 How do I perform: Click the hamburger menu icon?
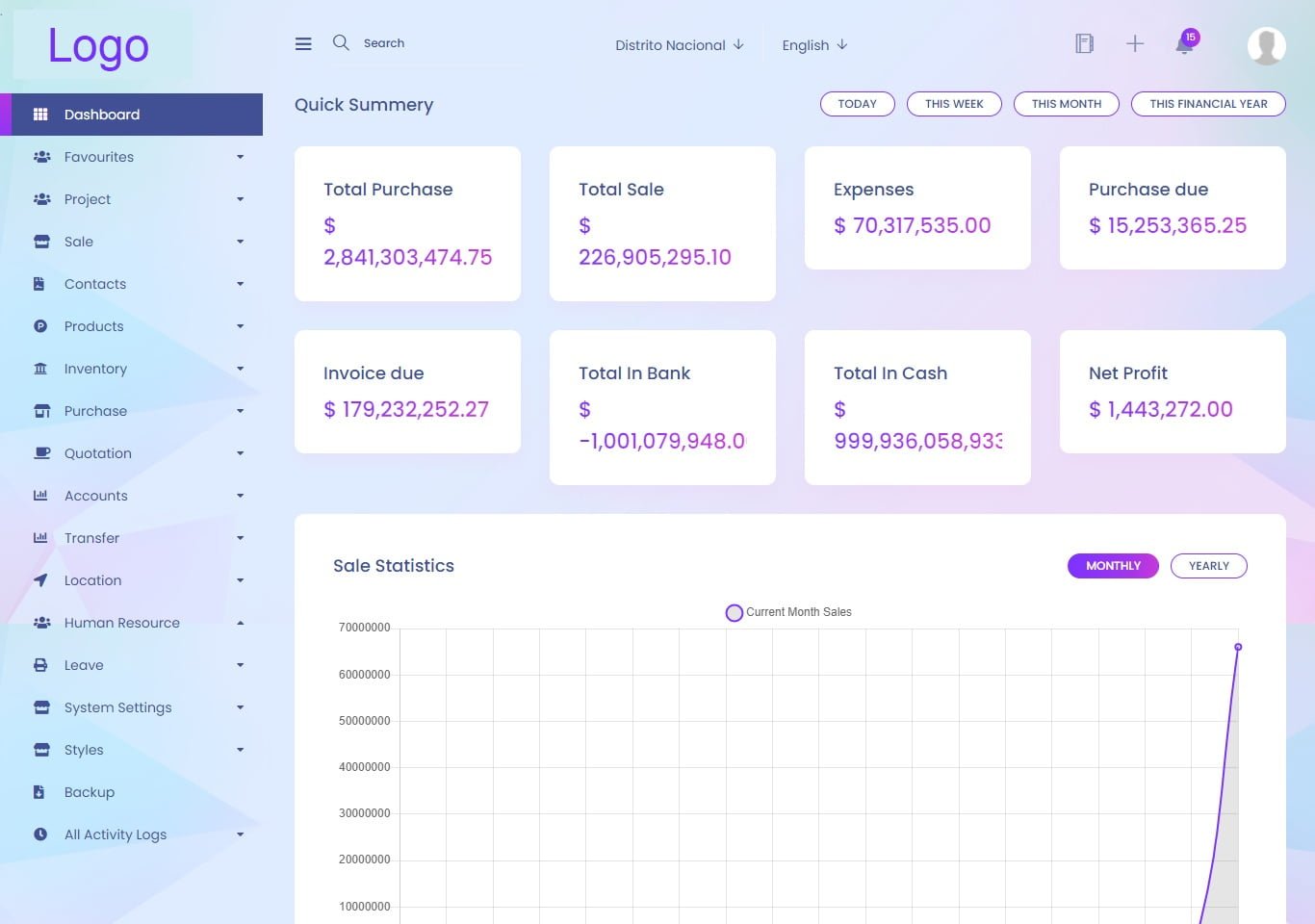(303, 44)
